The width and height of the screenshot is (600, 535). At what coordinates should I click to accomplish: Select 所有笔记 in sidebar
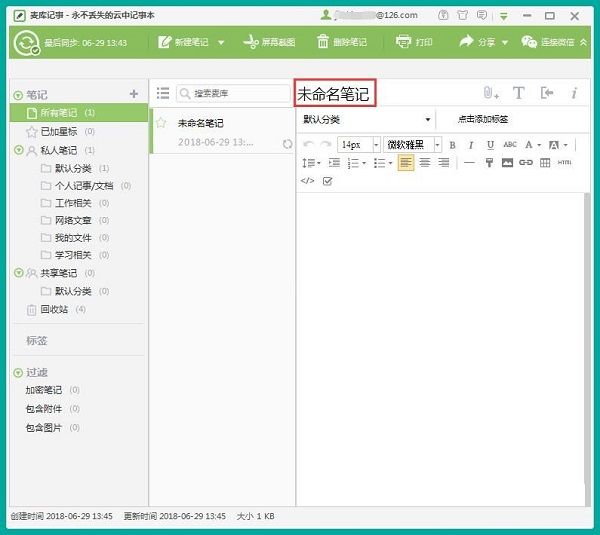(79, 113)
